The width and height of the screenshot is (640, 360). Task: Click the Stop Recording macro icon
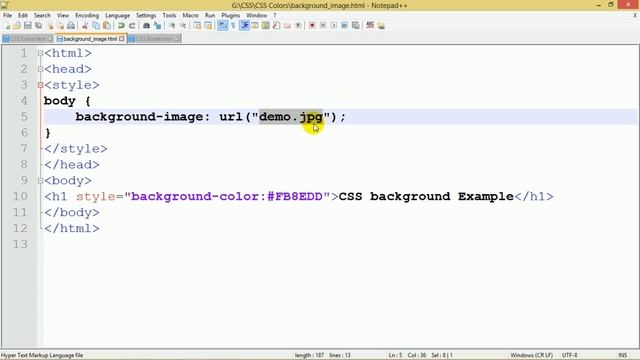click(x=323, y=26)
